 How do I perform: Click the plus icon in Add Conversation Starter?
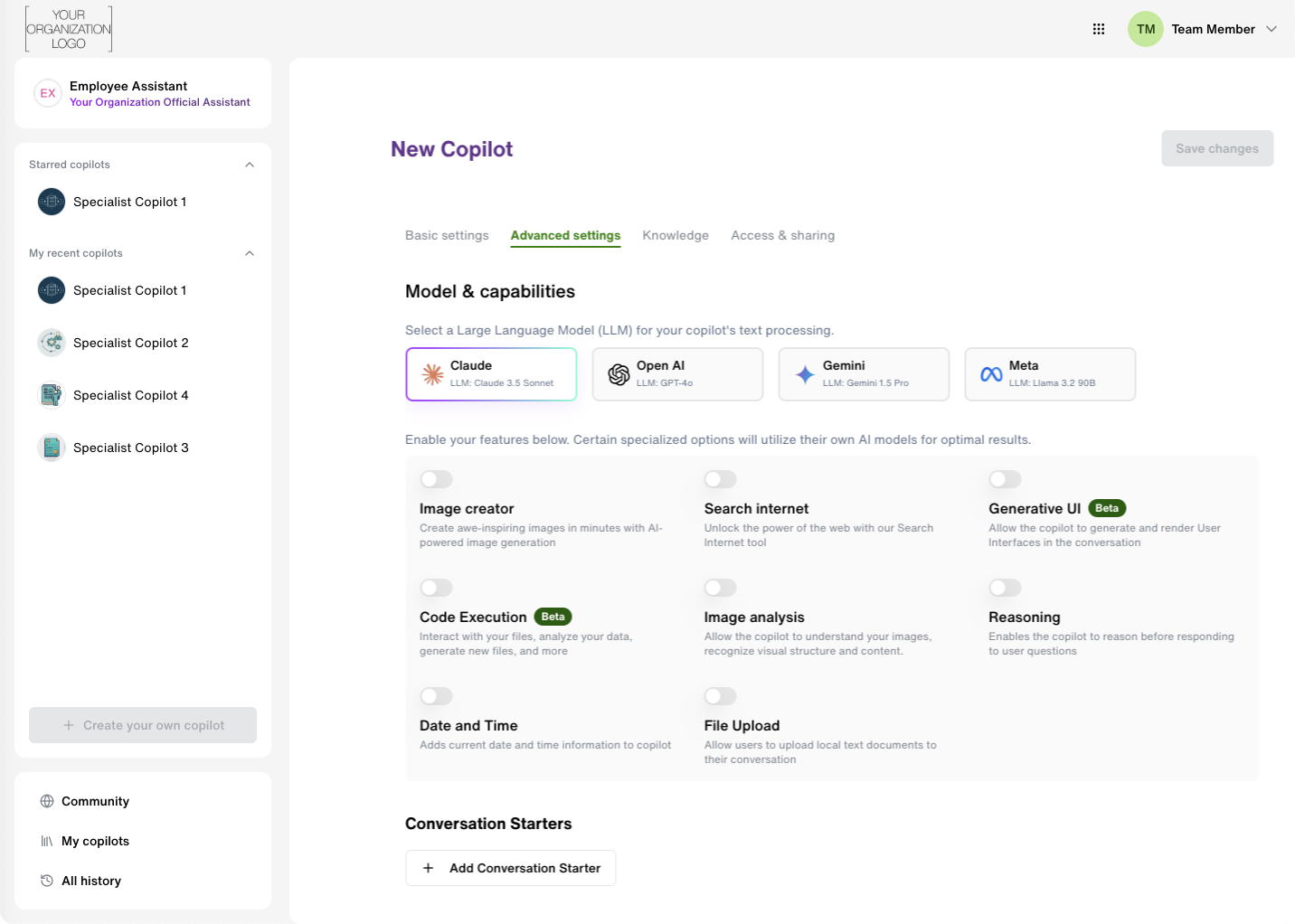(429, 868)
